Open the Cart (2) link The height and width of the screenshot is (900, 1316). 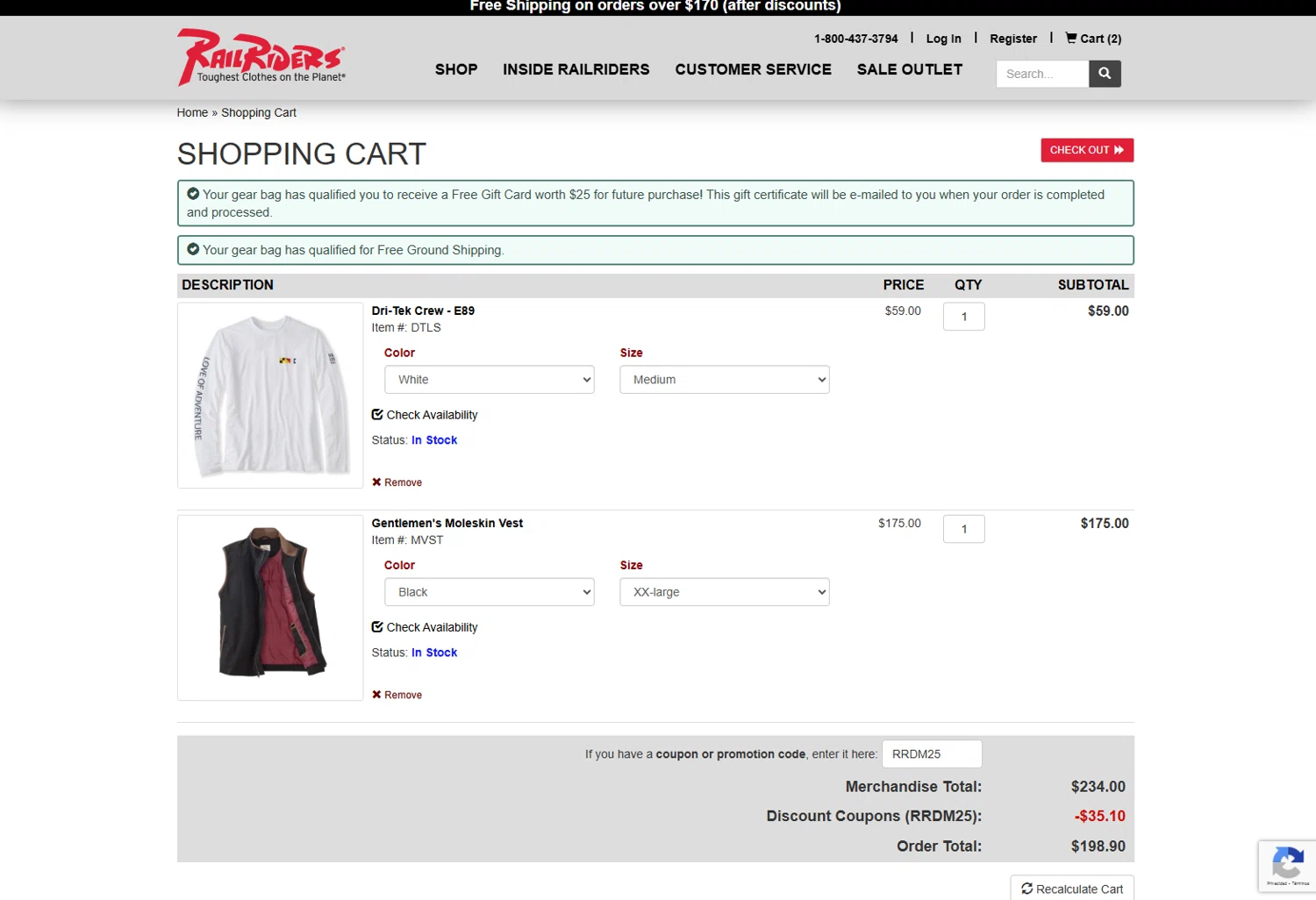click(1093, 39)
